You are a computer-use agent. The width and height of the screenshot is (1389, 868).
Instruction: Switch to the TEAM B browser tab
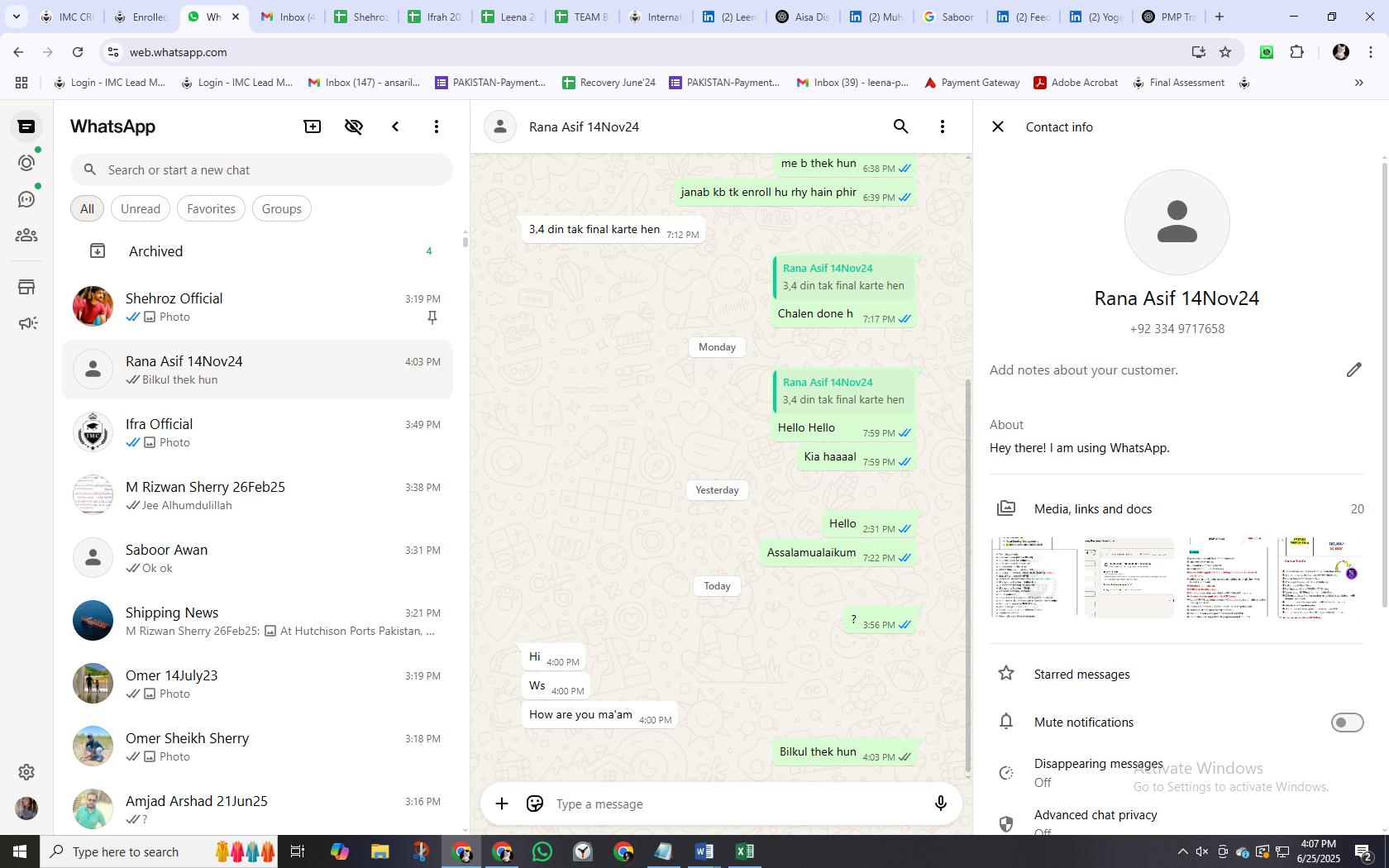coord(581,17)
